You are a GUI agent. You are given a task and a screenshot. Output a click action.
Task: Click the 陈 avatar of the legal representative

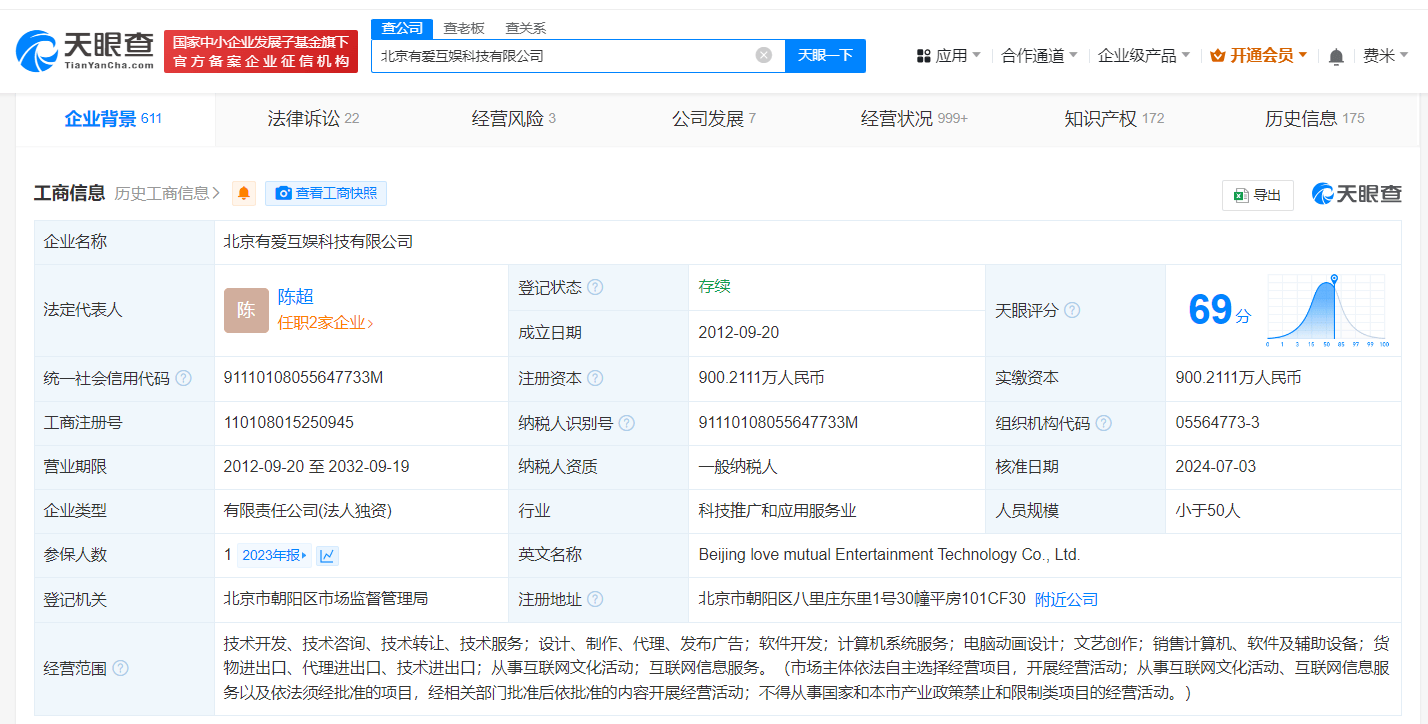tap(246, 310)
